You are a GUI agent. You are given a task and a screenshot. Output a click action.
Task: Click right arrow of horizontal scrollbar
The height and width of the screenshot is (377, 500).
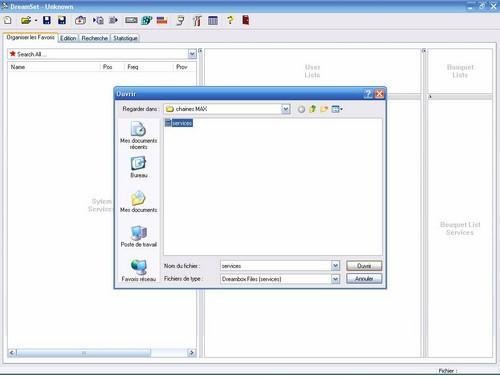(x=192, y=353)
